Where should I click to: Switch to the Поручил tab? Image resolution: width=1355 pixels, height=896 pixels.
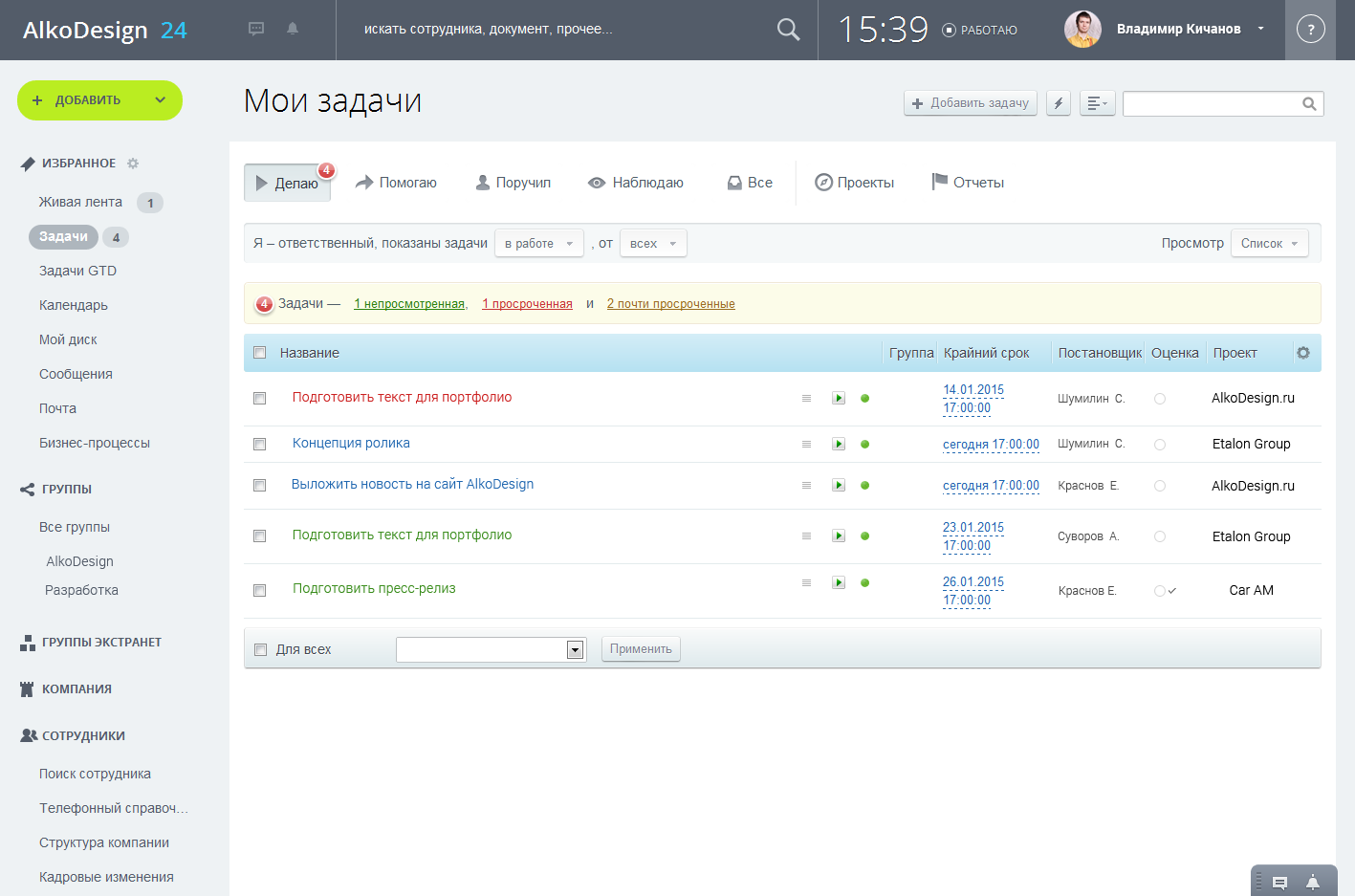[x=514, y=183]
